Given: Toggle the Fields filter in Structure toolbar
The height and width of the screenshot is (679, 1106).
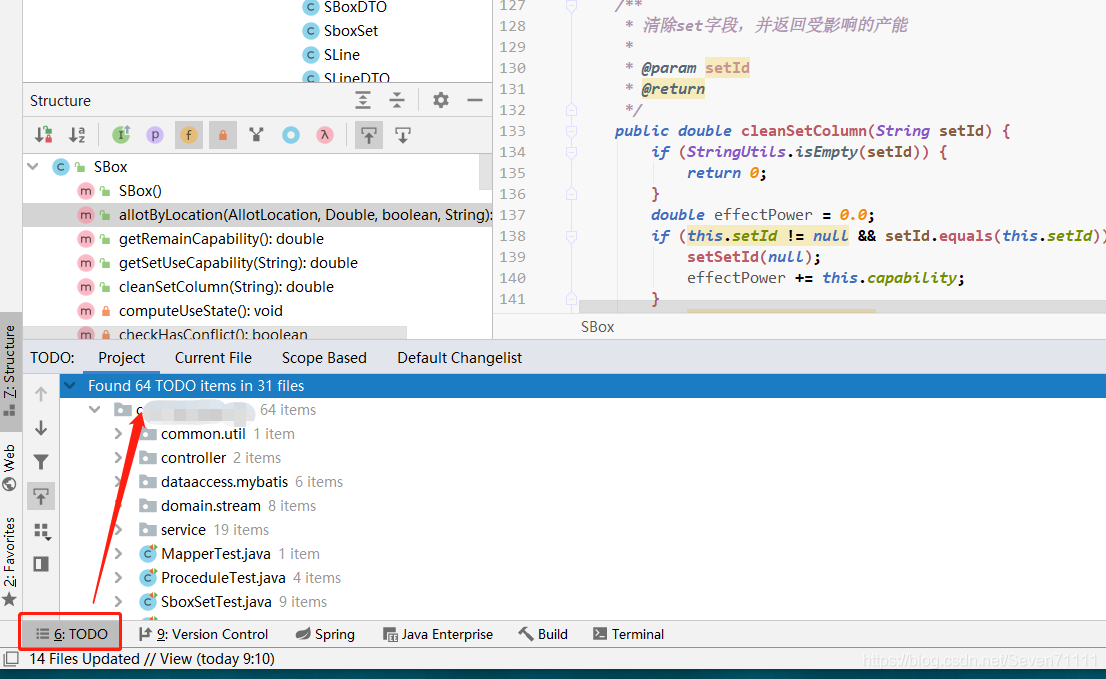Looking at the screenshot, I should (x=188, y=134).
